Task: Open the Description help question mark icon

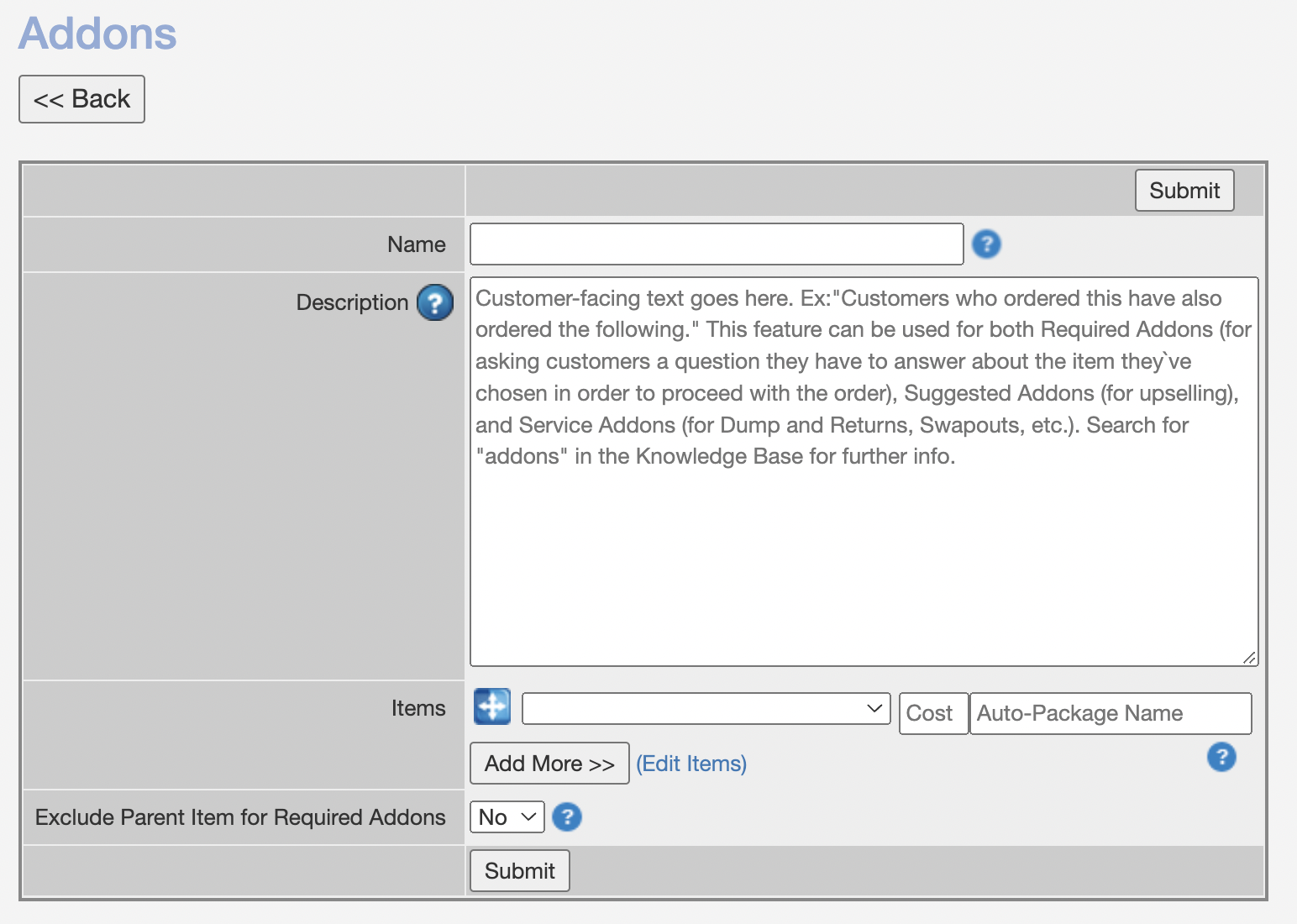Action: point(434,302)
